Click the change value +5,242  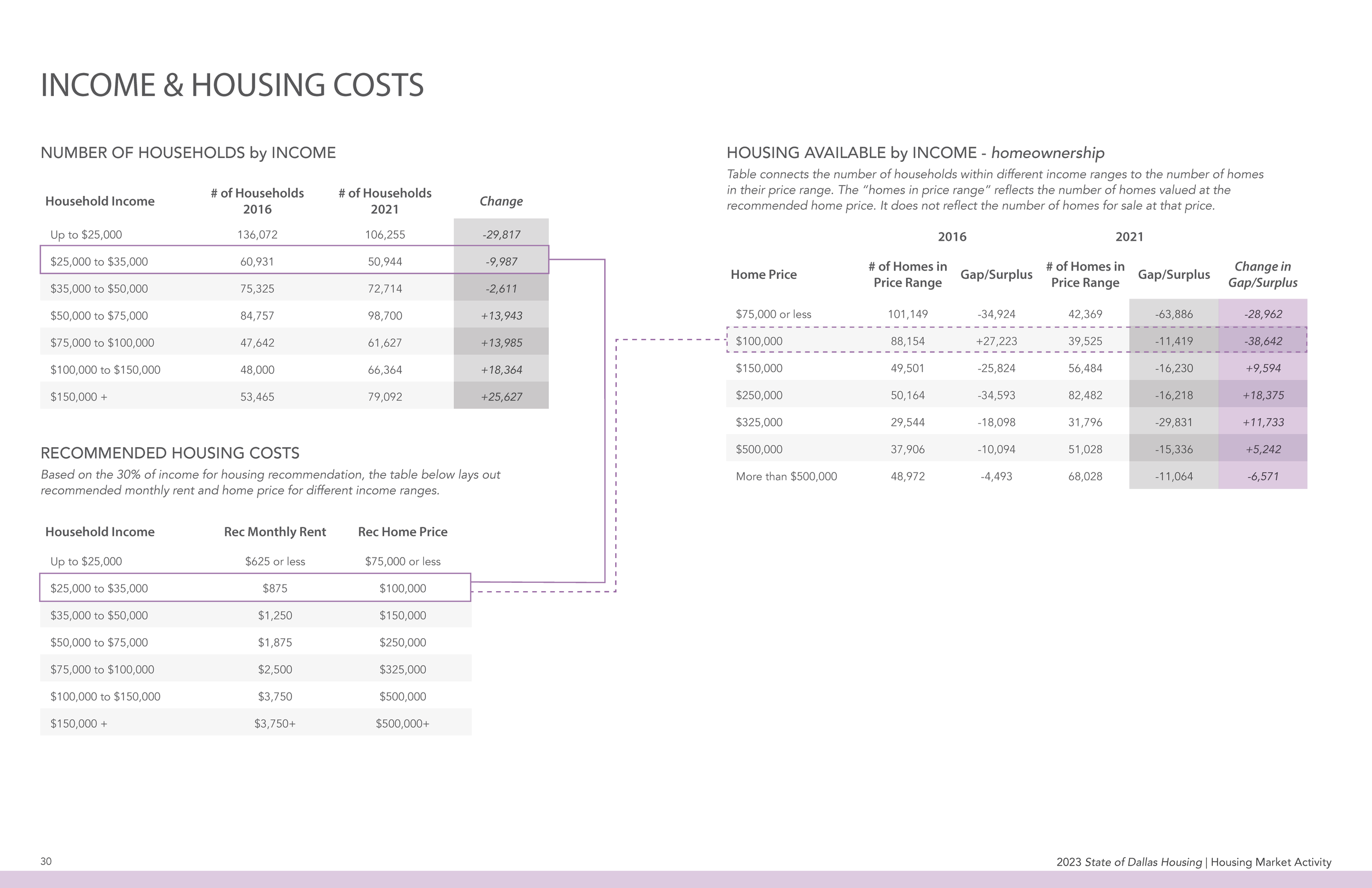tap(1263, 450)
